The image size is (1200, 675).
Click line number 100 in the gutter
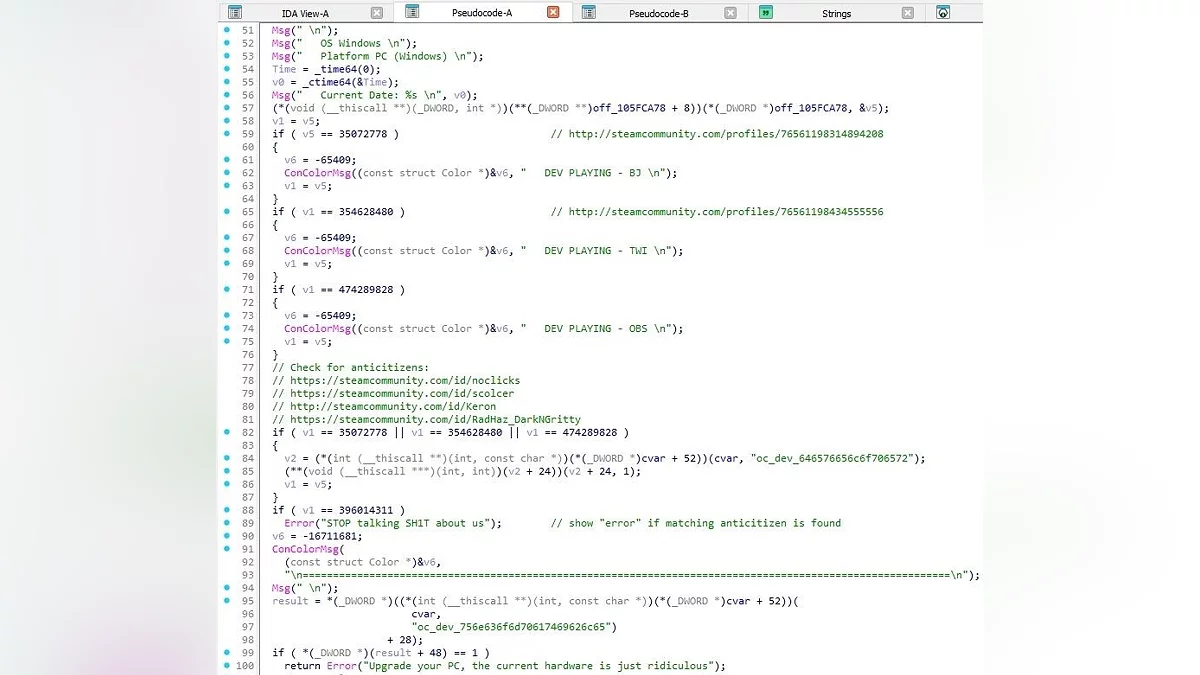[x=245, y=666]
